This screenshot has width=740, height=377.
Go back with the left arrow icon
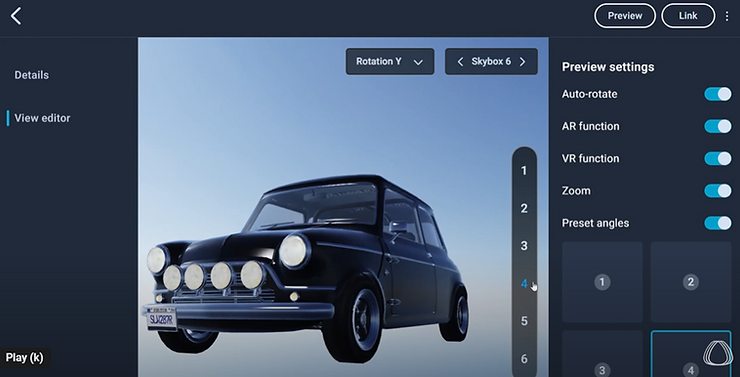[x=16, y=16]
